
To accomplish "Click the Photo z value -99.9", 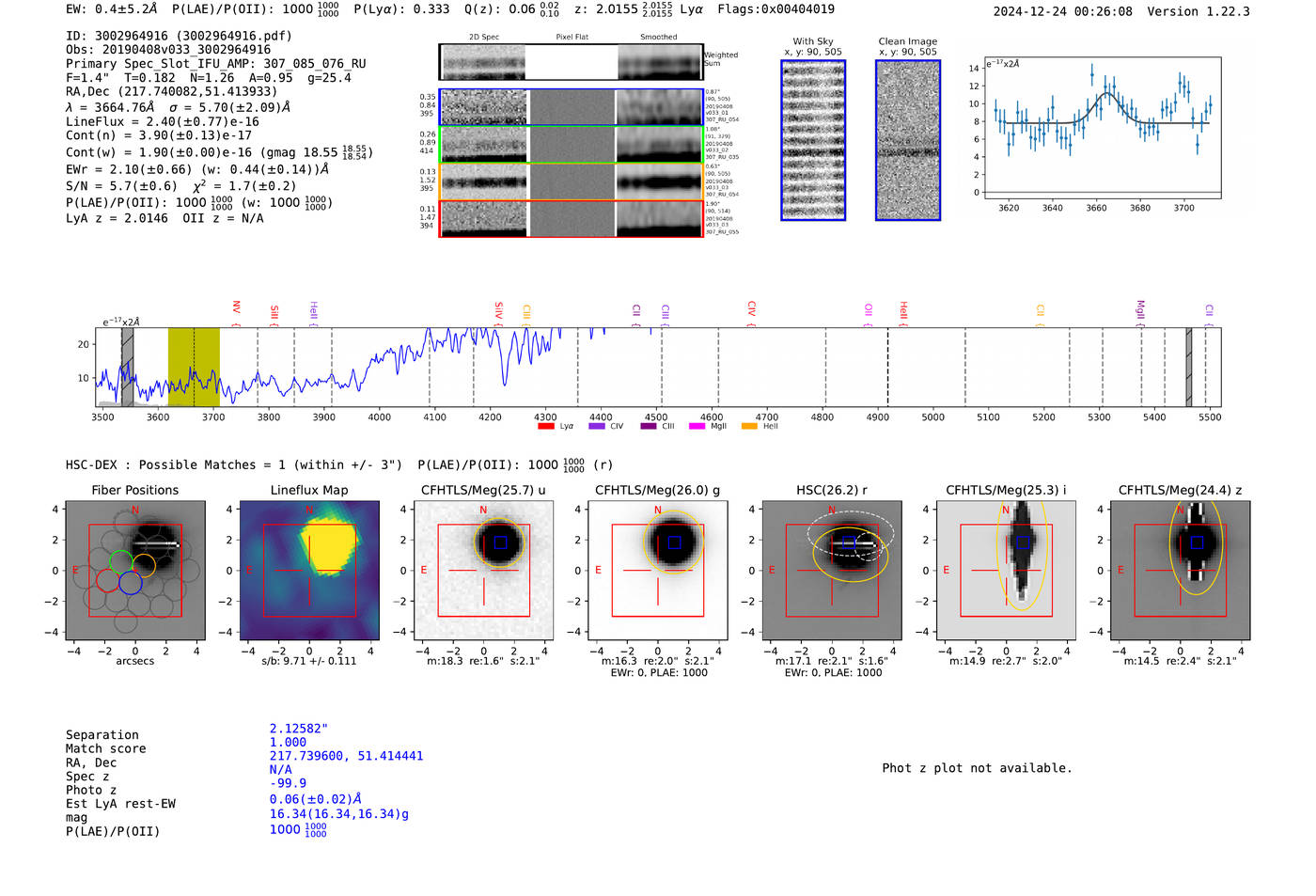I will coord(289,783).
